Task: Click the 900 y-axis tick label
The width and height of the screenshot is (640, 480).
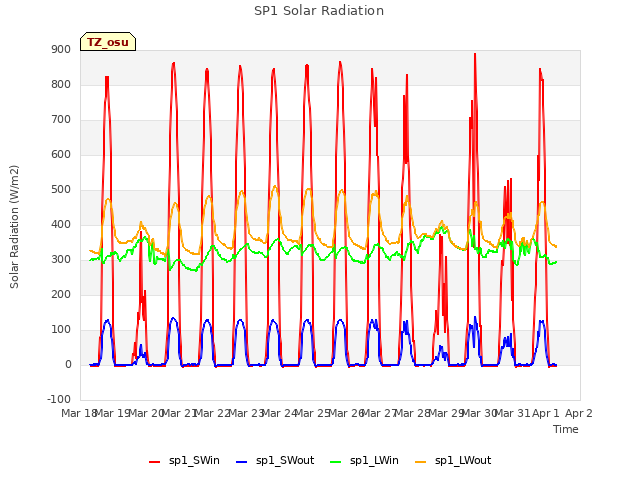Action: click(61, 50)
